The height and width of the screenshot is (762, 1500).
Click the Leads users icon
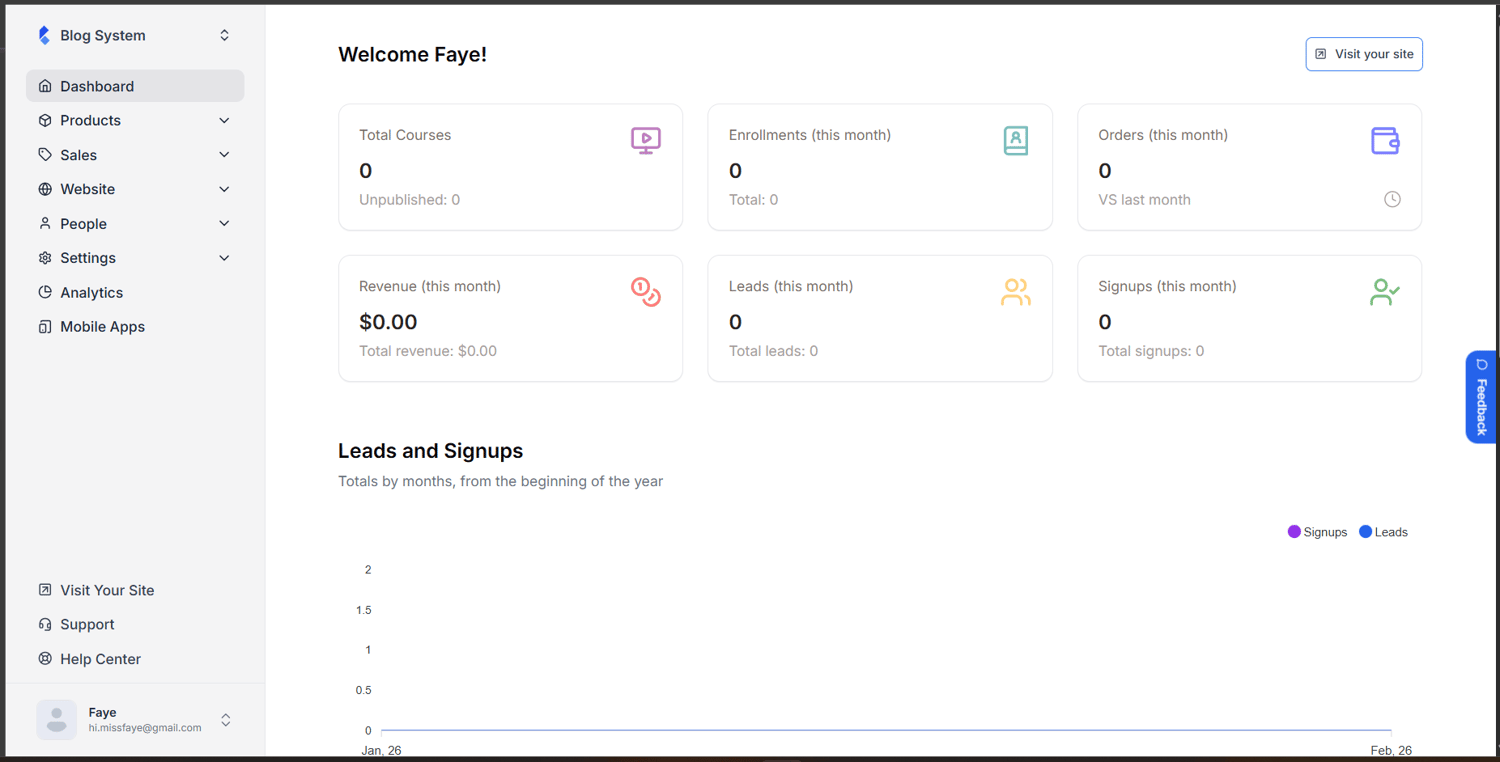pos(1016,292)
